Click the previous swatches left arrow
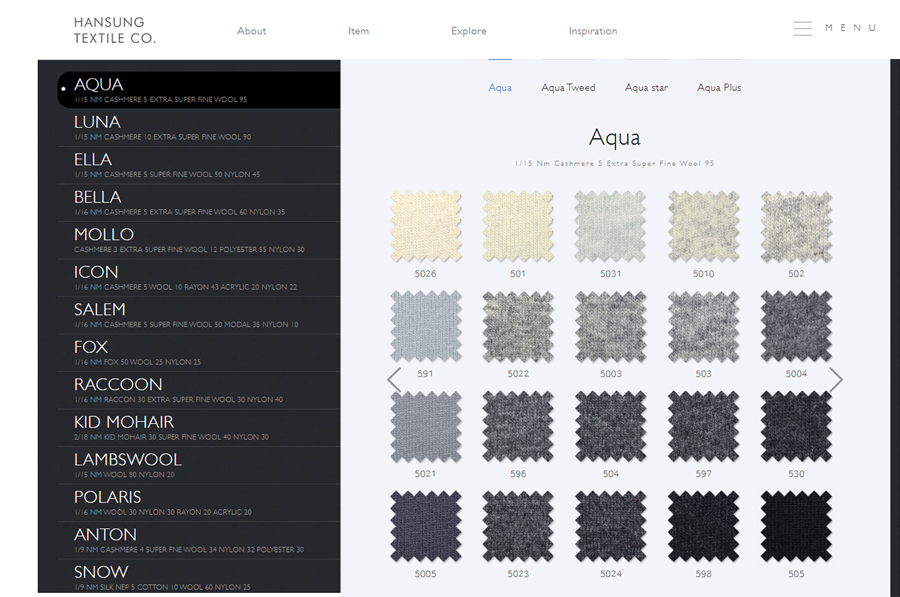Image resolution: width=900 pixels, height=597 pixels. coord(394,380)
